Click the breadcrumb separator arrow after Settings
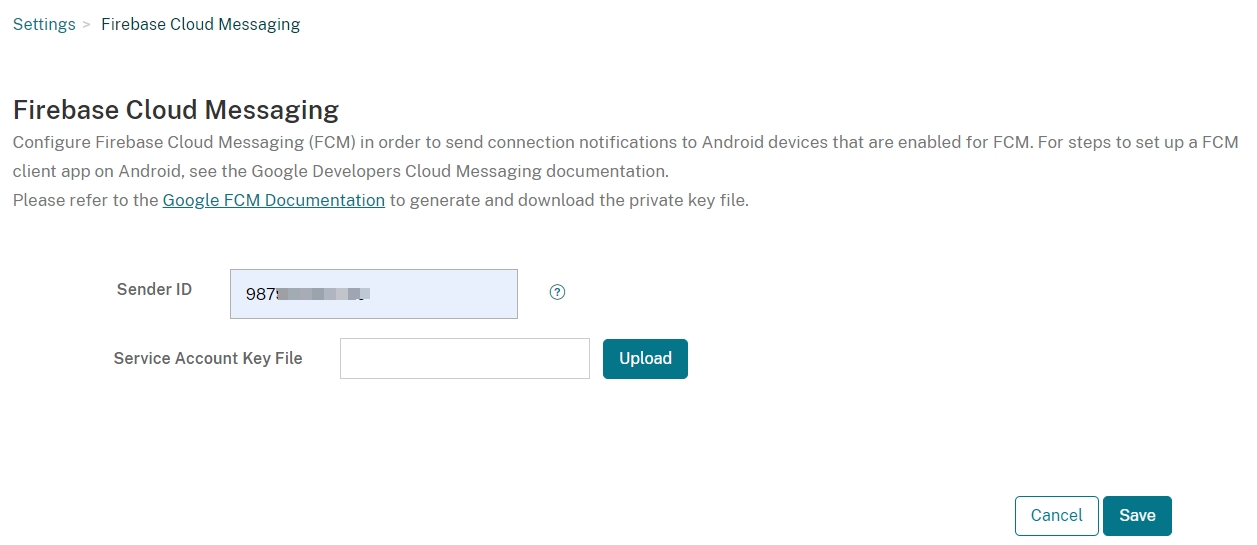 point(87,24)
